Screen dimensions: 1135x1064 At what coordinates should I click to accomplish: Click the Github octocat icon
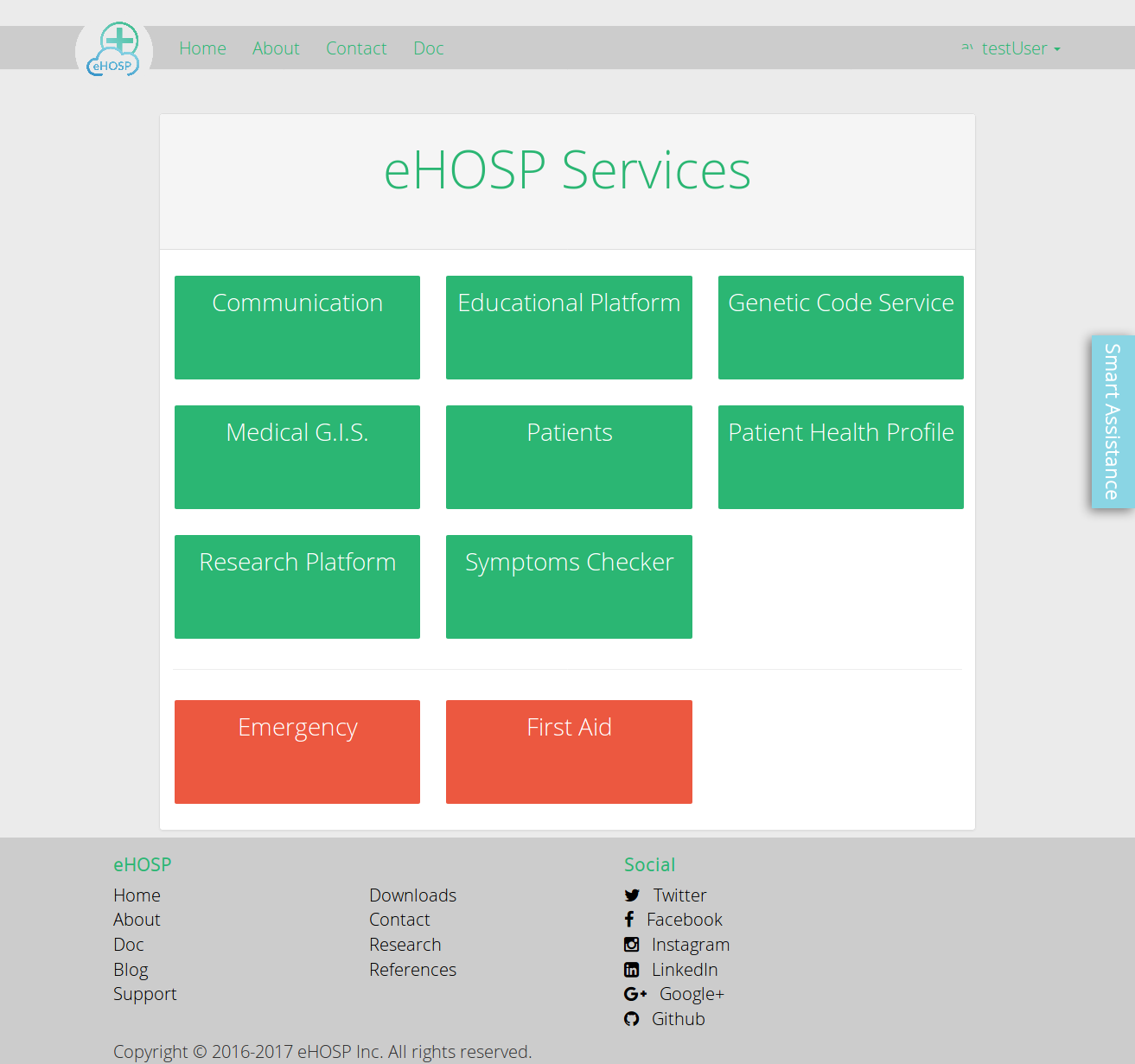[632, 1019]
